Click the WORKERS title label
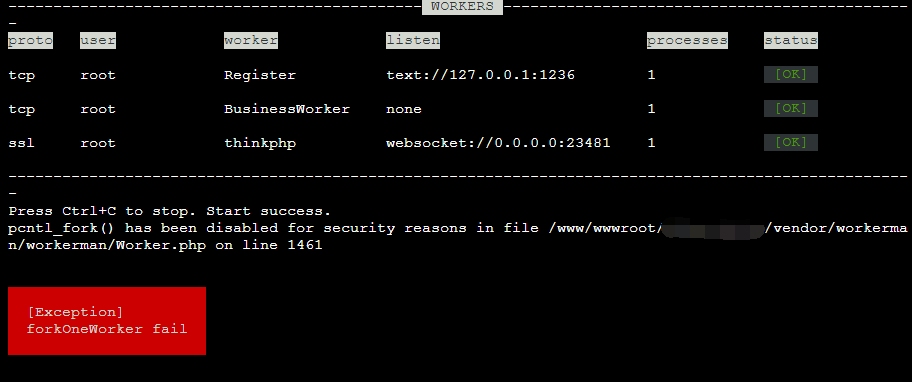The width and height of the screenshot is (912, 382). point(462,7)
